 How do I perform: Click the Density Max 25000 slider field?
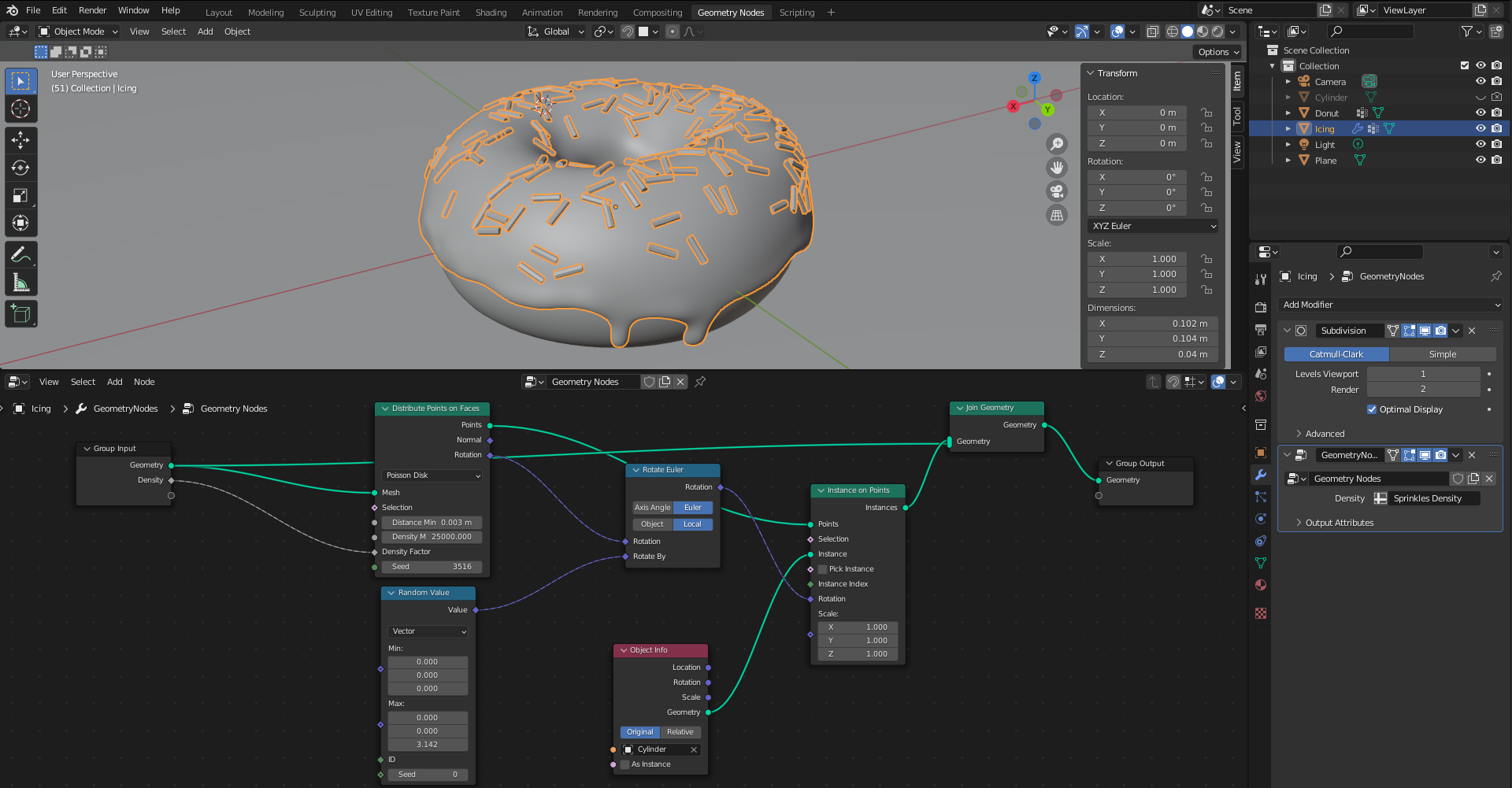432,537
